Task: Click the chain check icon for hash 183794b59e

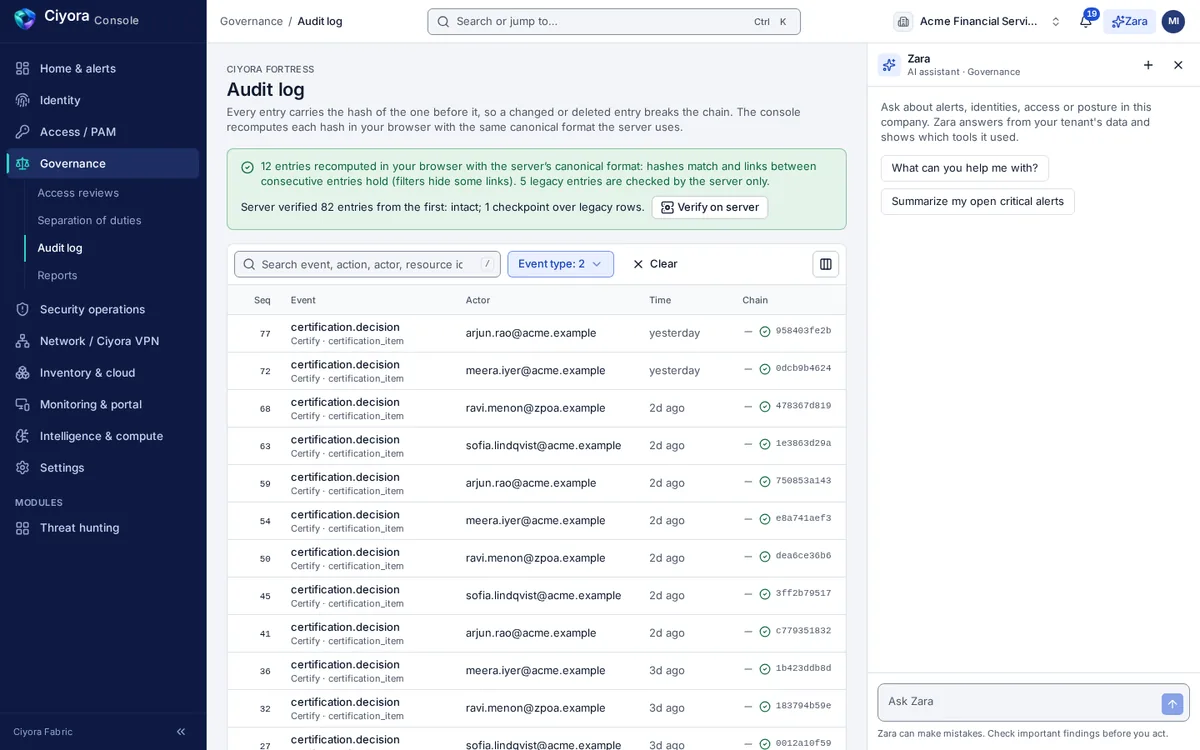Action: coord(765,707)
